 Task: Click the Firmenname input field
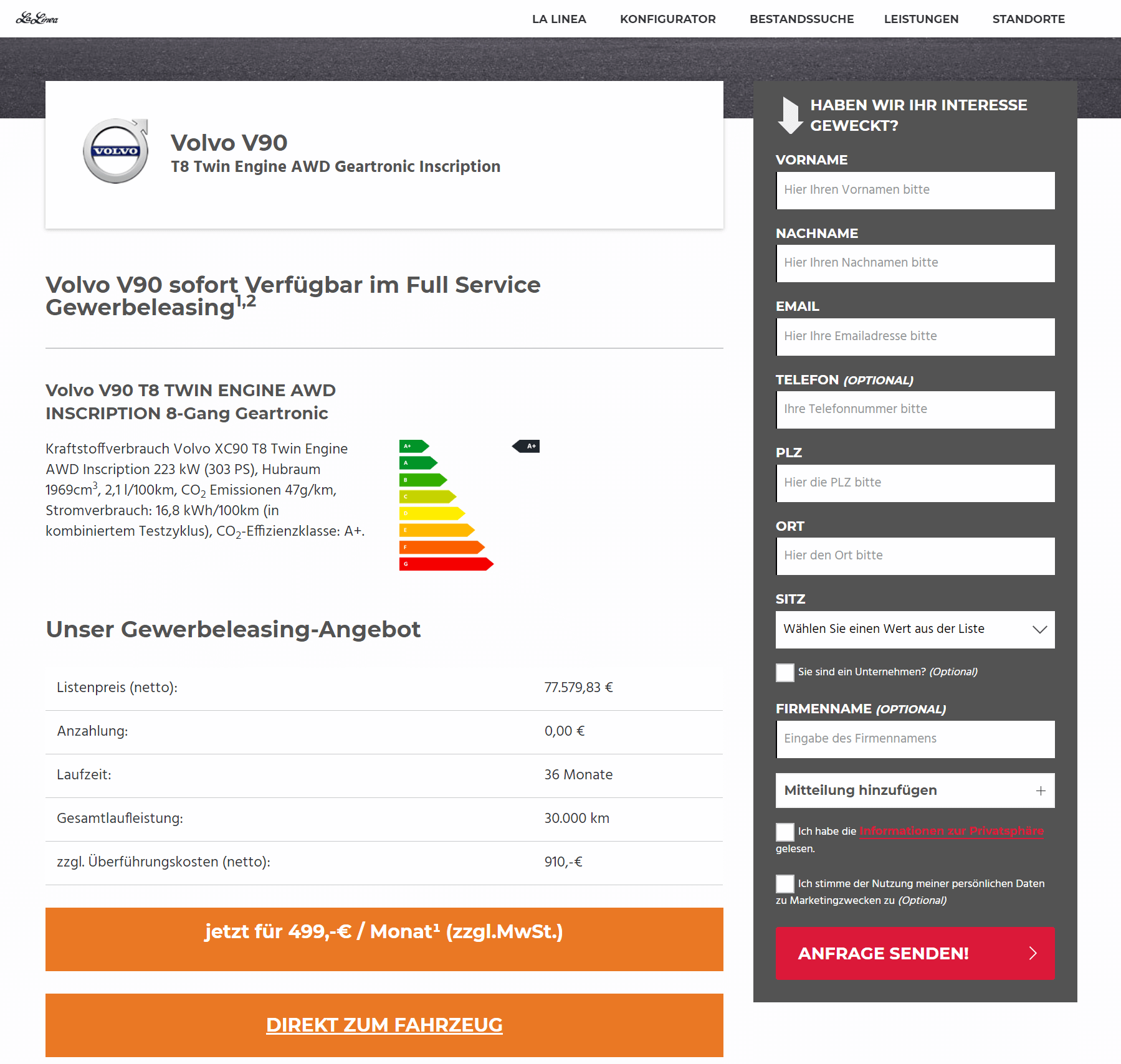click(x=915, y=739)
